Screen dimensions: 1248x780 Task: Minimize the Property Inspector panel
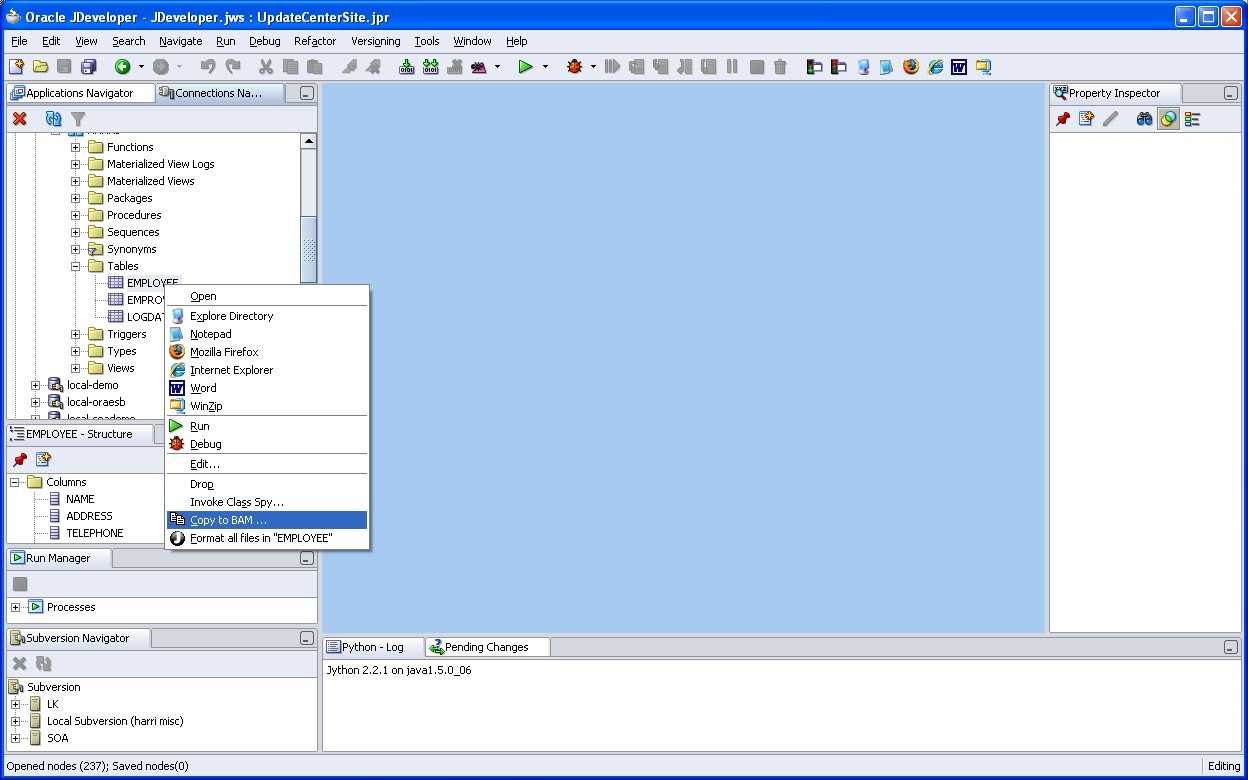coord(1230,93)
